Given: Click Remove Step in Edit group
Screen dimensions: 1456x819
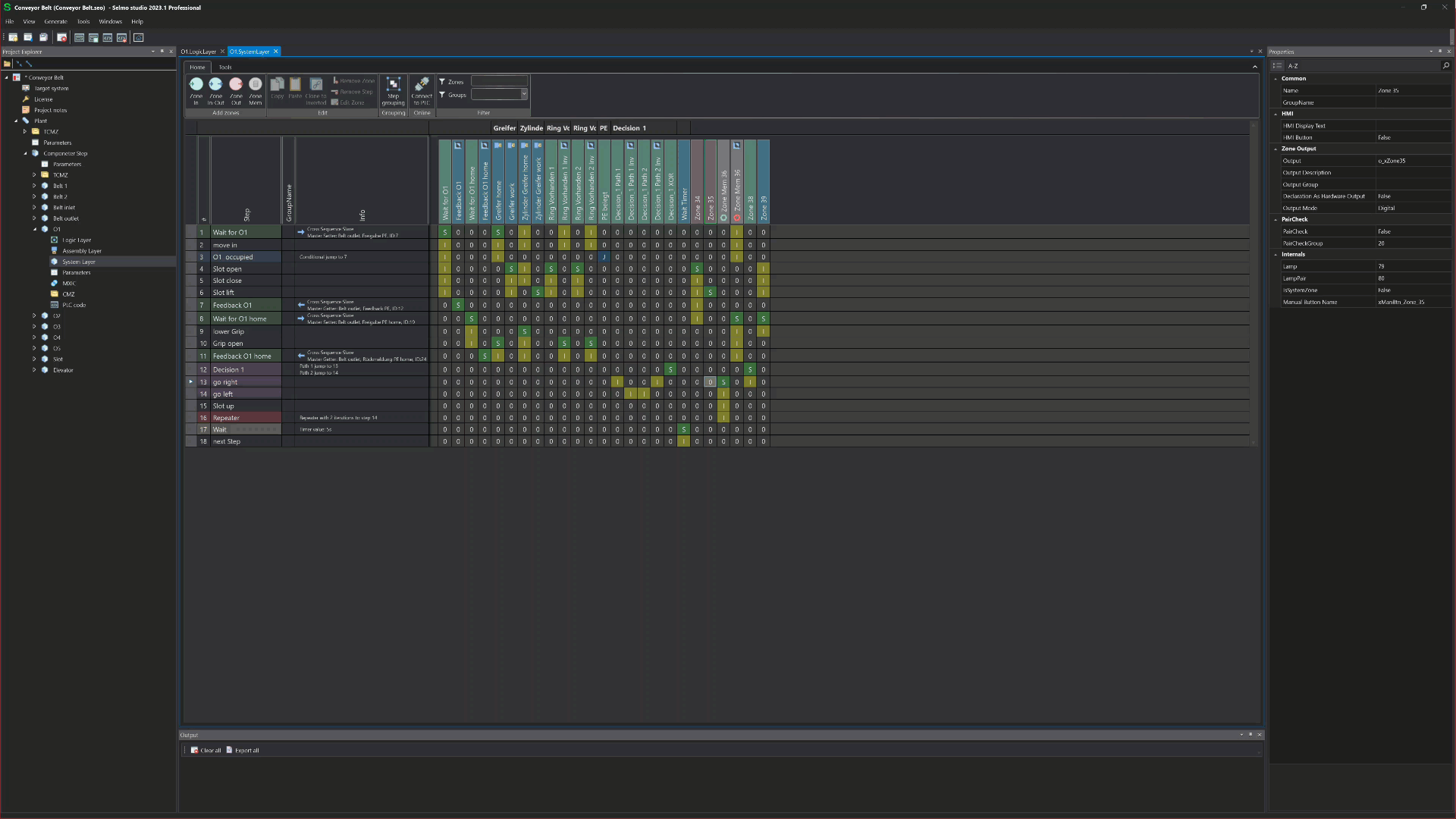Looking at the screenshot, I should [352, 92].
